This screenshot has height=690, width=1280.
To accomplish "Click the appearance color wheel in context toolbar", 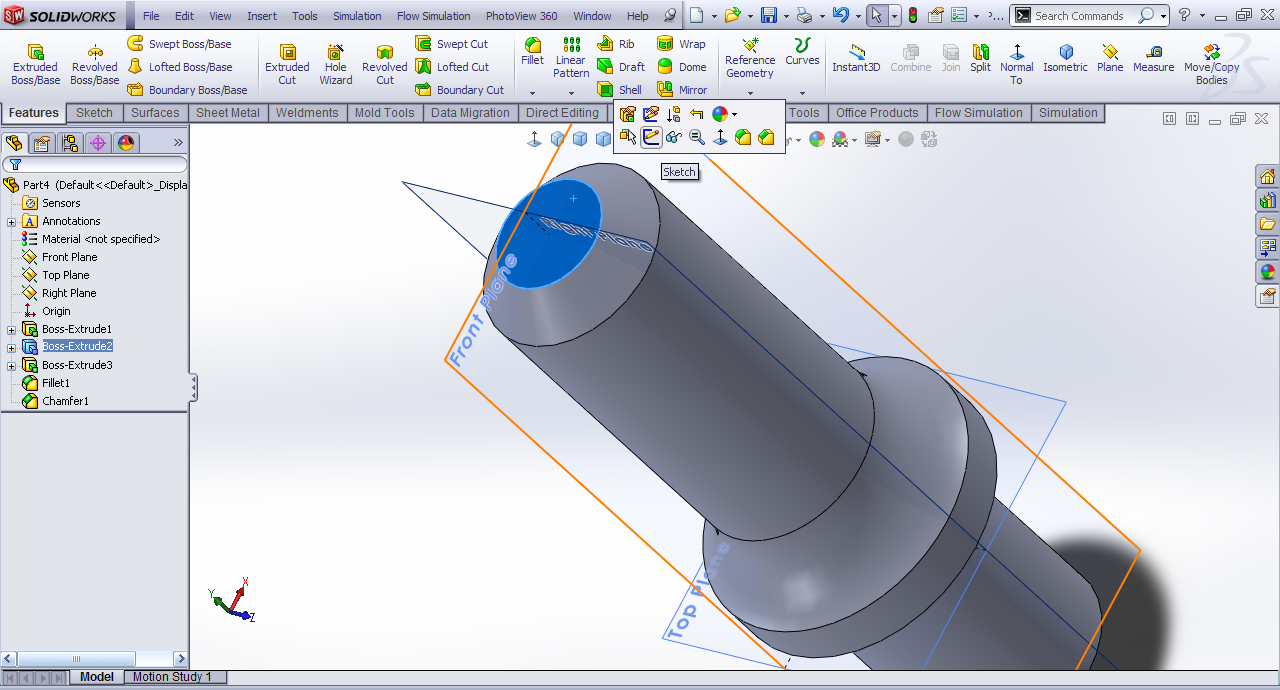I will point(722,114).
